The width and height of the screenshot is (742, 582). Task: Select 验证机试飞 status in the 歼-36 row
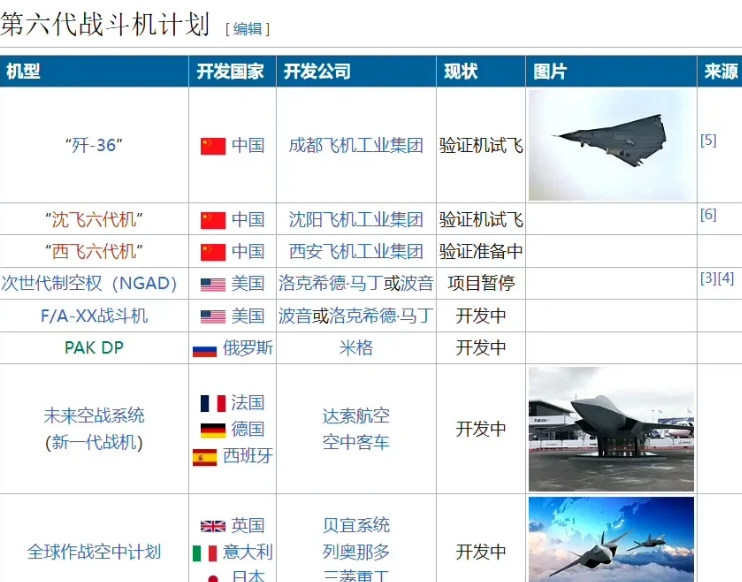pyautogui.click(x=481, y=145)
